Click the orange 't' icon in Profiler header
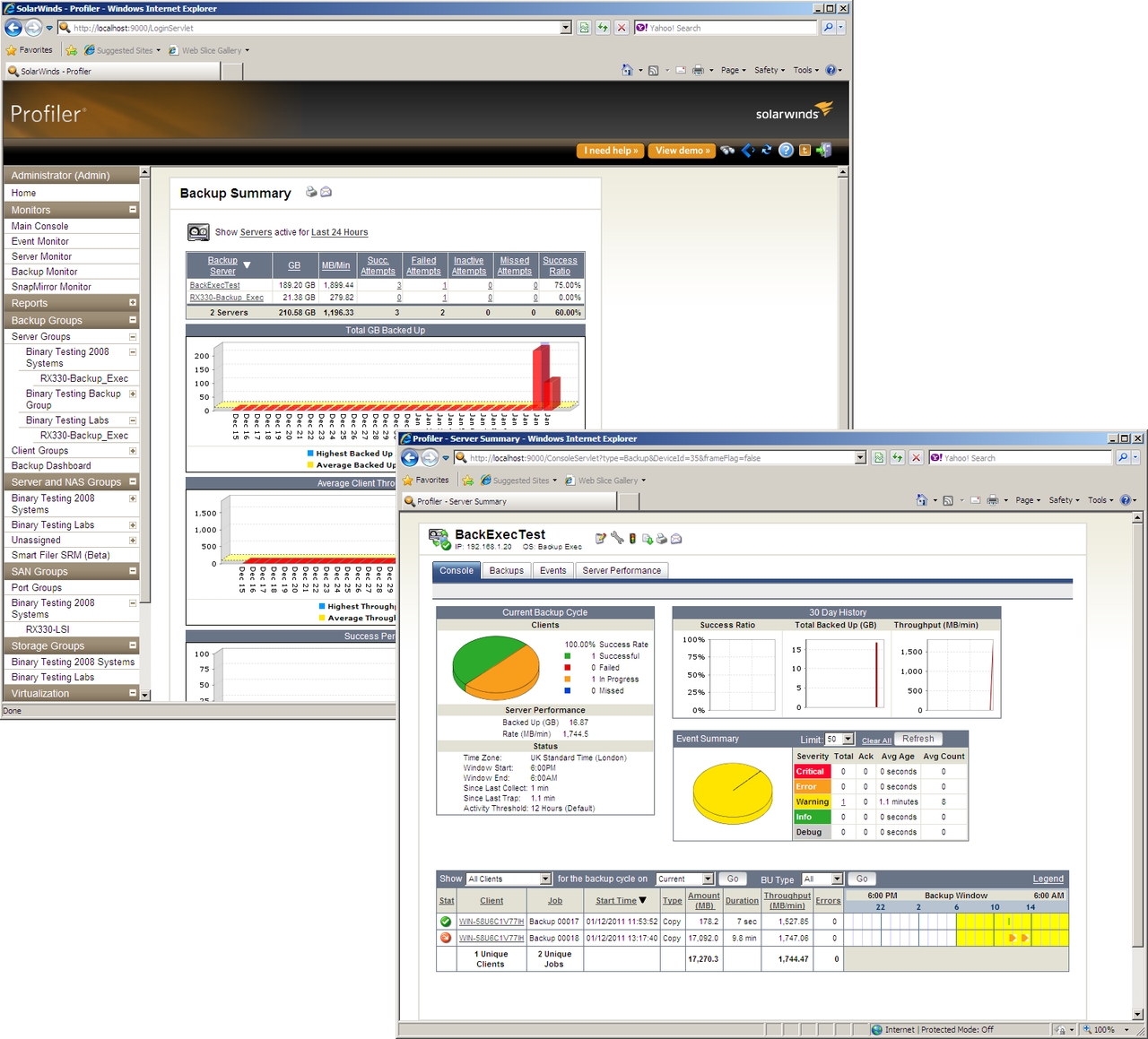The height and width of the screenshot is (1039, 1148). (804, 151)
